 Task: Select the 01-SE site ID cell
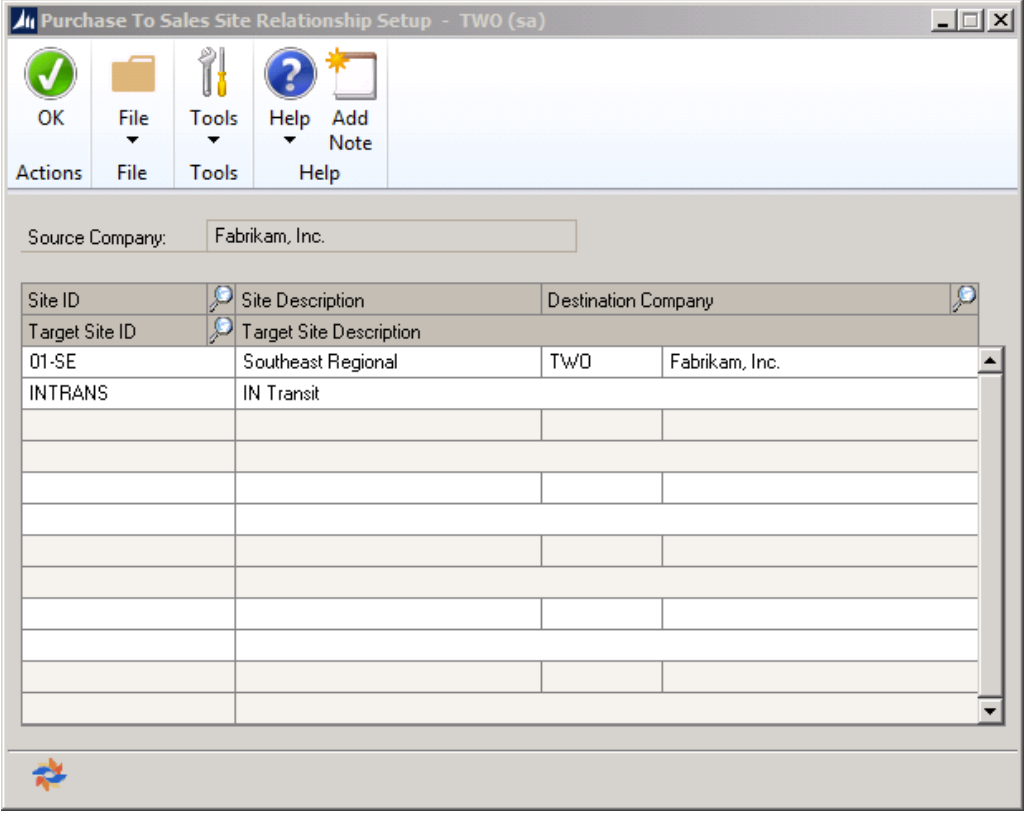point(127,362)
